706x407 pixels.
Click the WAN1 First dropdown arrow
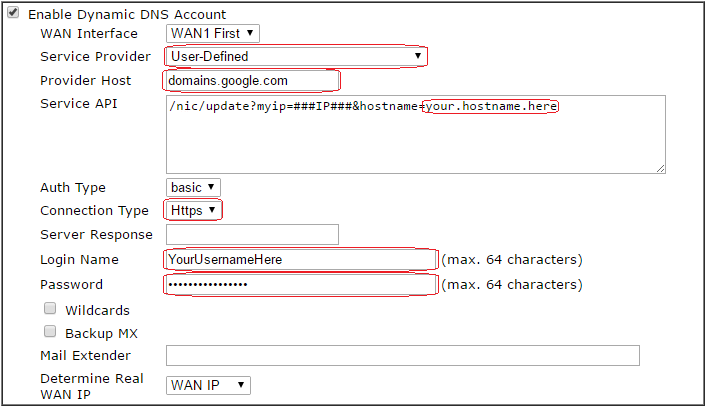coord(250,33)
